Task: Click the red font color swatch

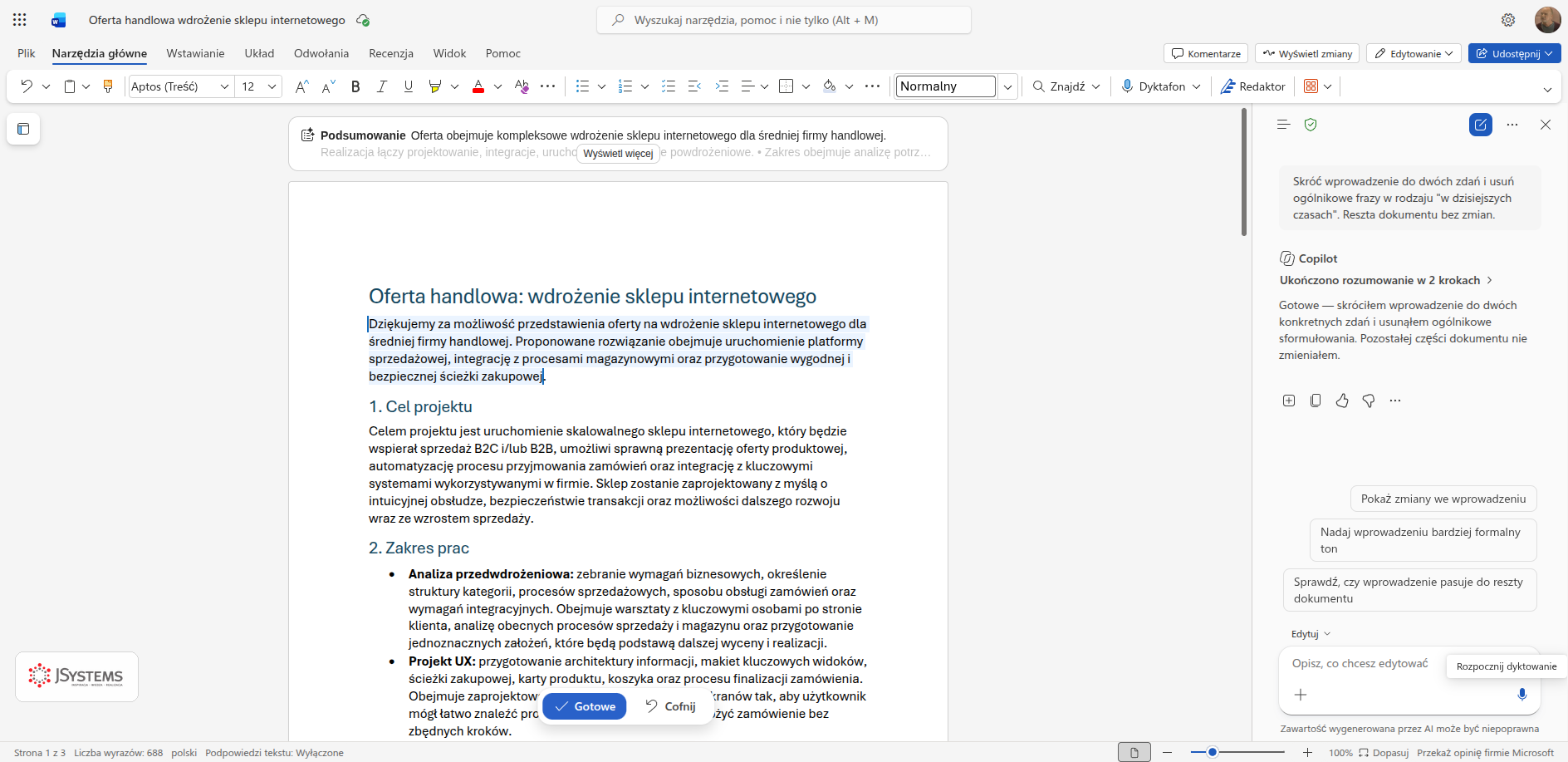Action: [478, 86]
